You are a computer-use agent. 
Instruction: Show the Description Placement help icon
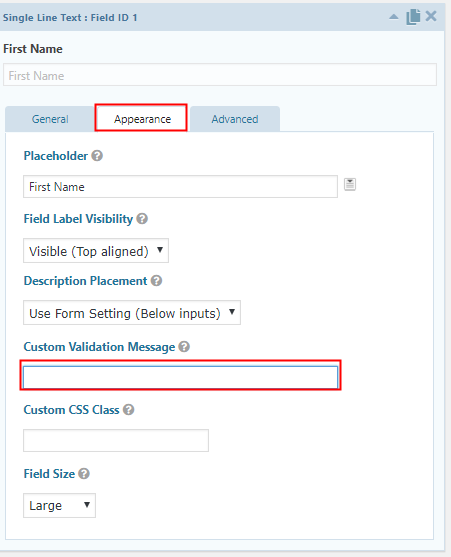156,281
